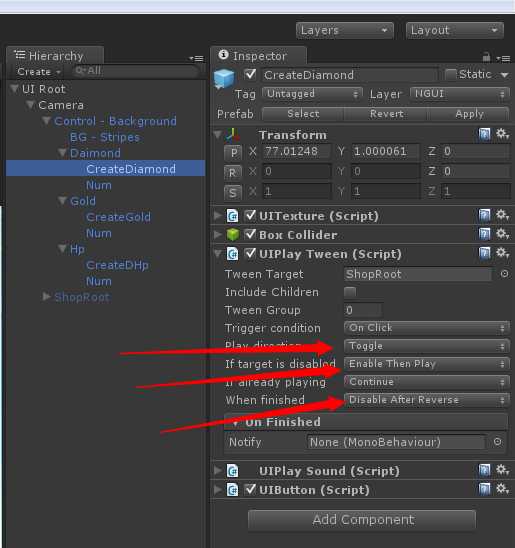Collapse the On Finished foldout

[x=235, y=422]
